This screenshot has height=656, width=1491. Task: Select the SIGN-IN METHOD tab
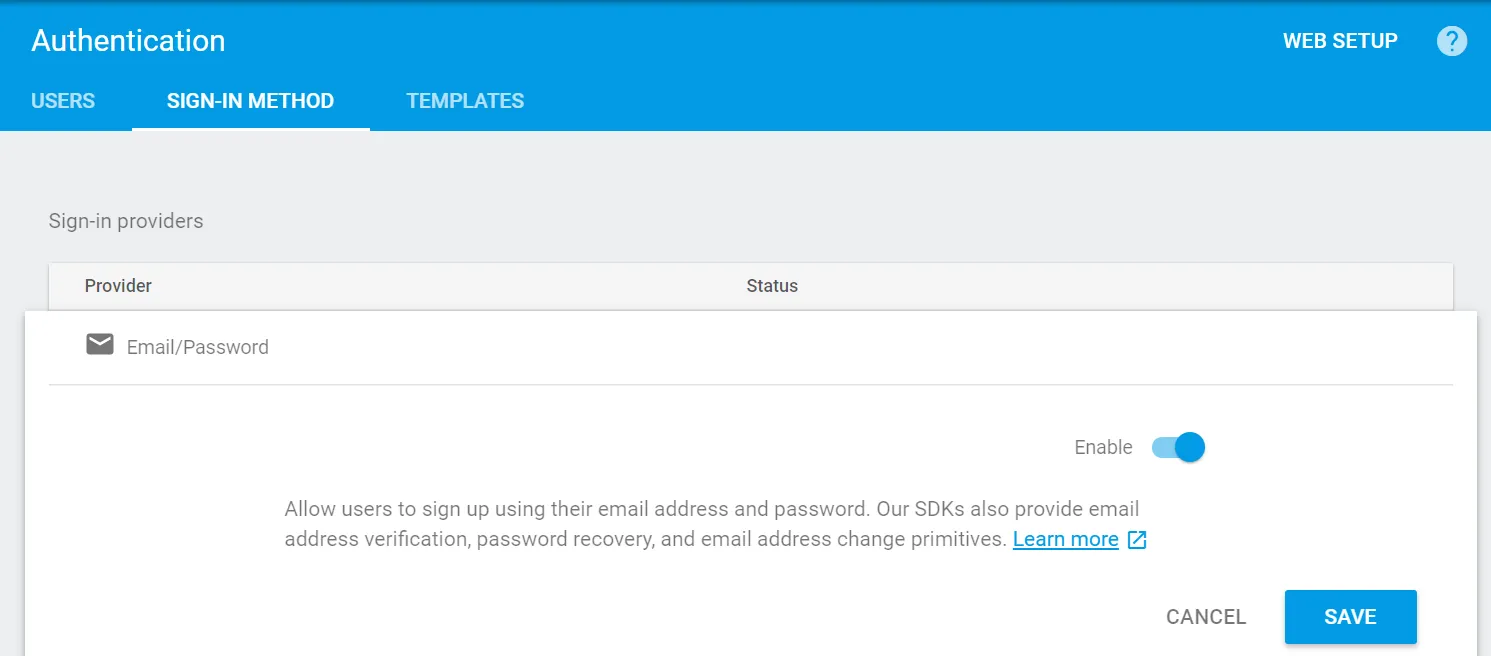(250, 101)
